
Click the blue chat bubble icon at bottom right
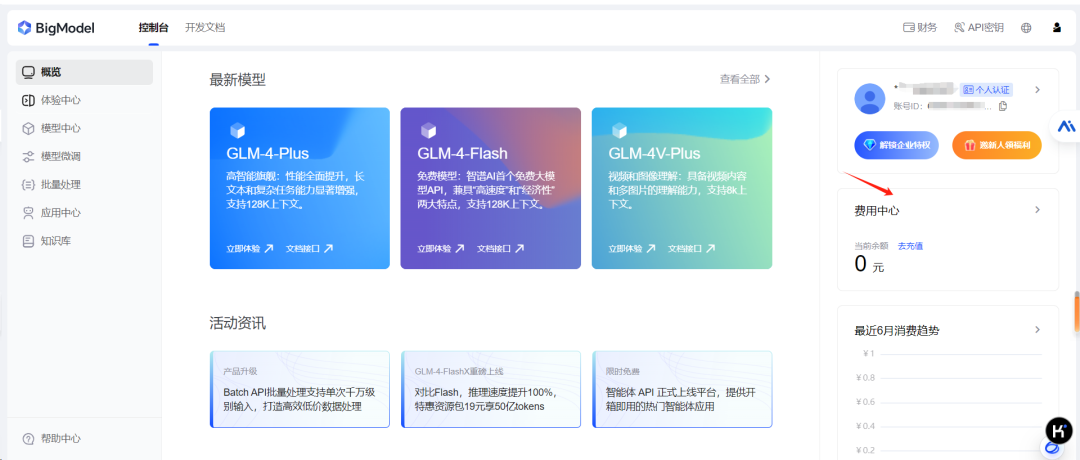(x=1052, y=449)
